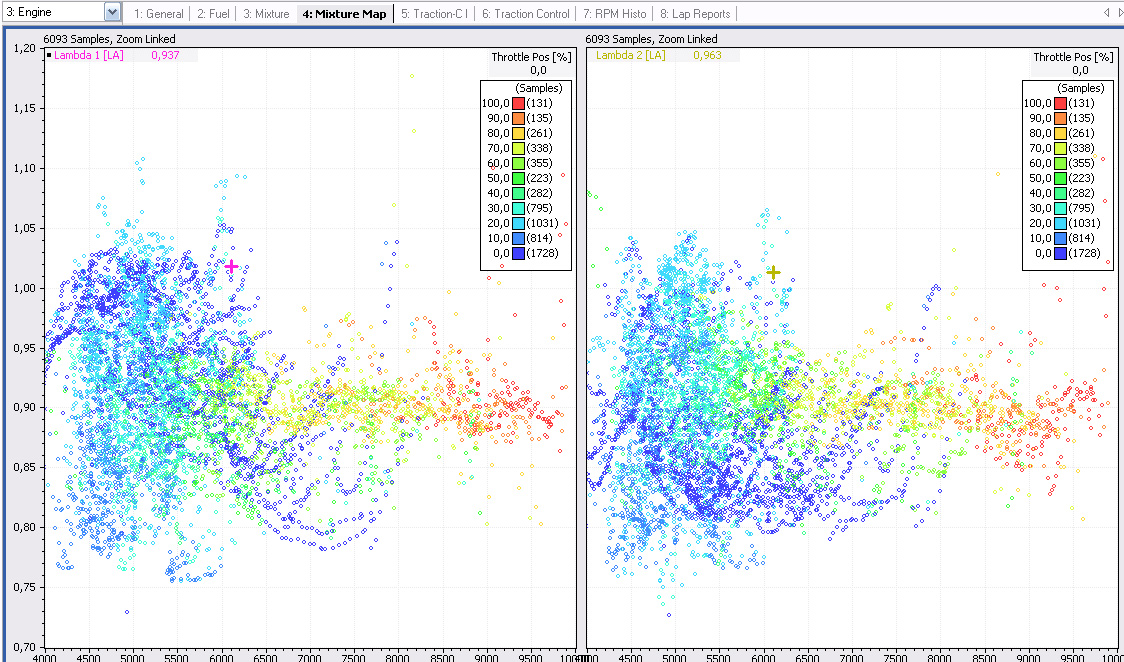Open the 6: Traction Control tab

(x=525, y=14)
